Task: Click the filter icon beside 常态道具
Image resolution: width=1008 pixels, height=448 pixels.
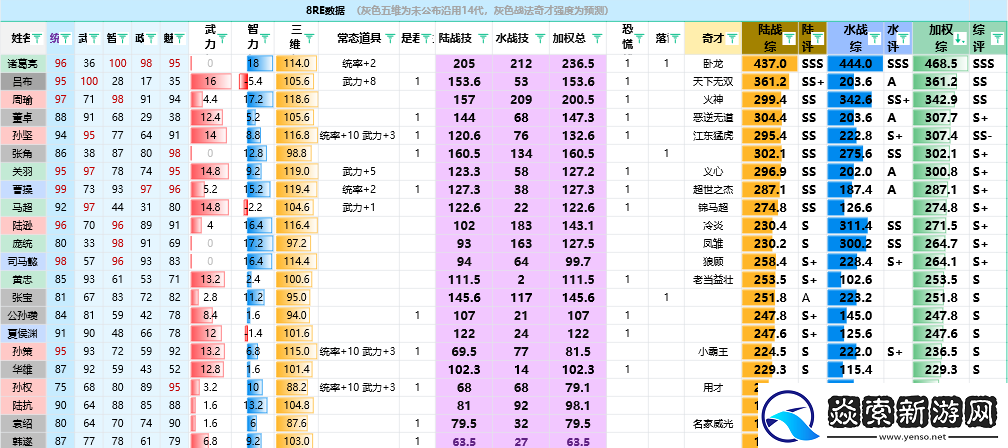Action: [390, 39]
